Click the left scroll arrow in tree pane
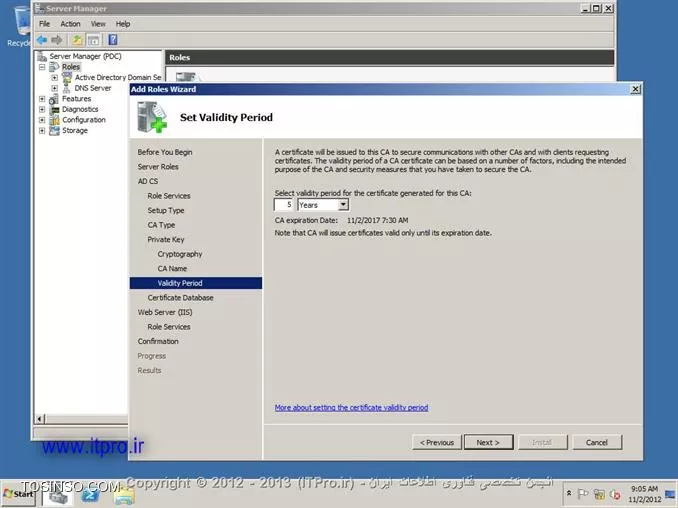The height and width of the screenshot is (508, 678). [x=39, y=419]
